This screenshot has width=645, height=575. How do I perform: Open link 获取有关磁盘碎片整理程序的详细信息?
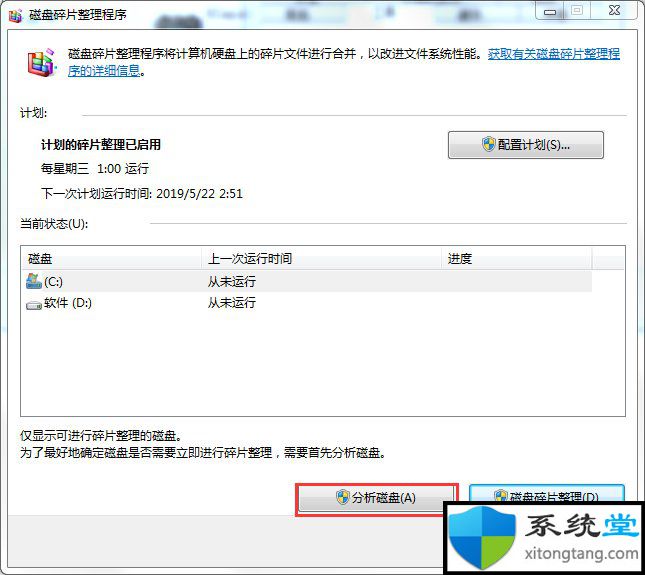click(x=554, y=54)
